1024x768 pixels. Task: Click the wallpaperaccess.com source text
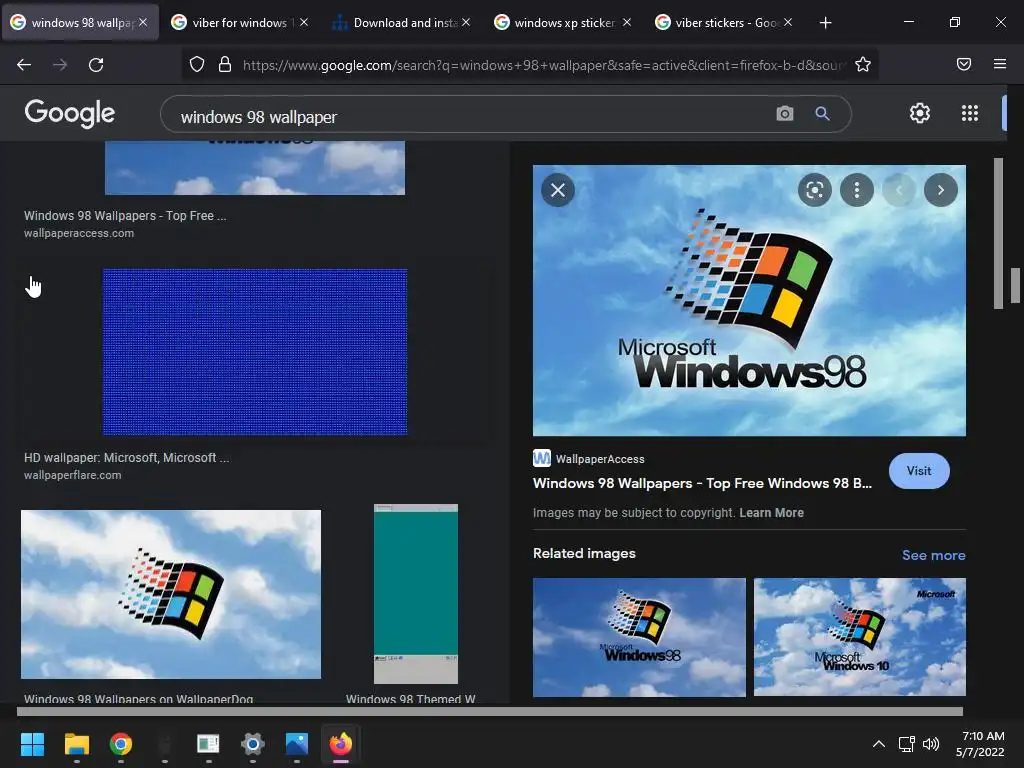pos(79,233)
